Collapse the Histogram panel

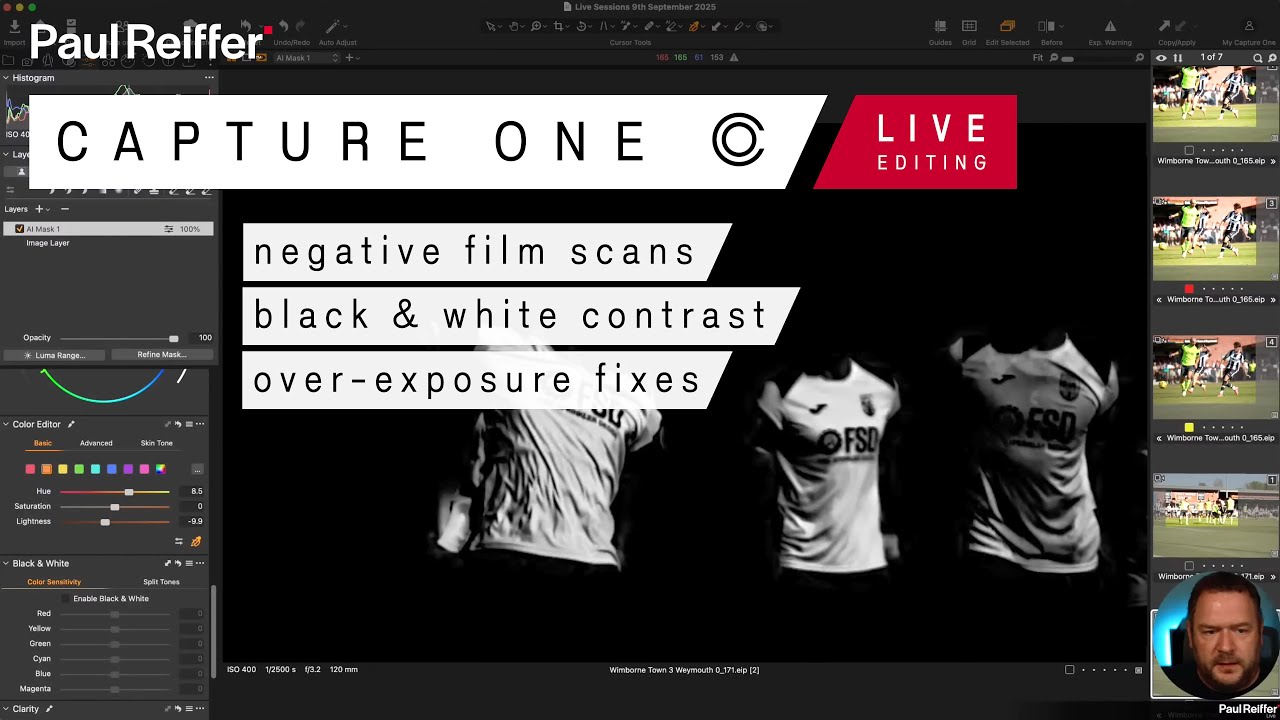pyautogui.click(x=5, y=77)
